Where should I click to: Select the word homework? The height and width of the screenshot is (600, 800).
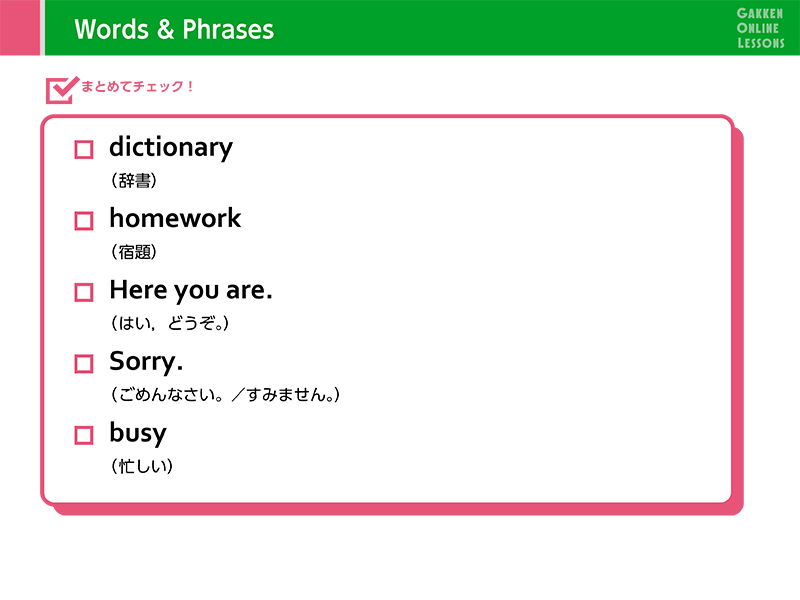point(175,218)
